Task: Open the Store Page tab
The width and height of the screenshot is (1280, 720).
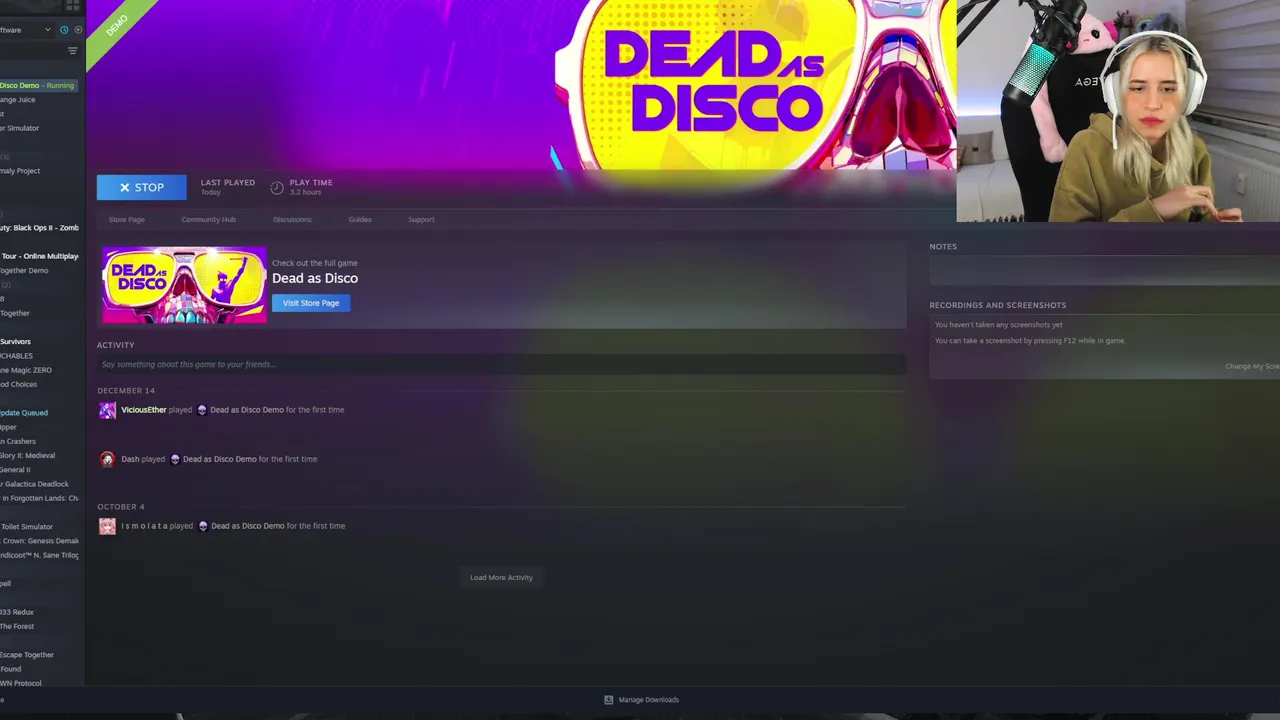Action: 126,219
